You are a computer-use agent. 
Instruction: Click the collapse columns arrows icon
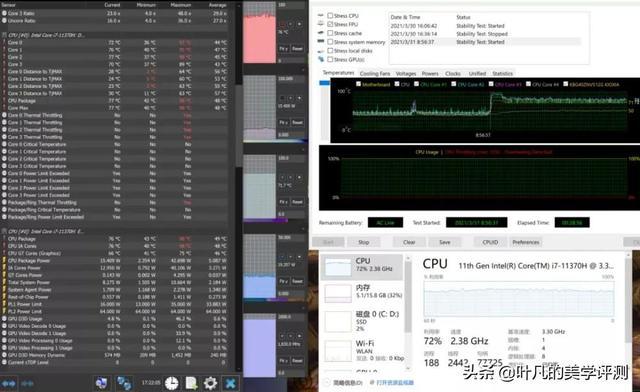tap(27, 383)
